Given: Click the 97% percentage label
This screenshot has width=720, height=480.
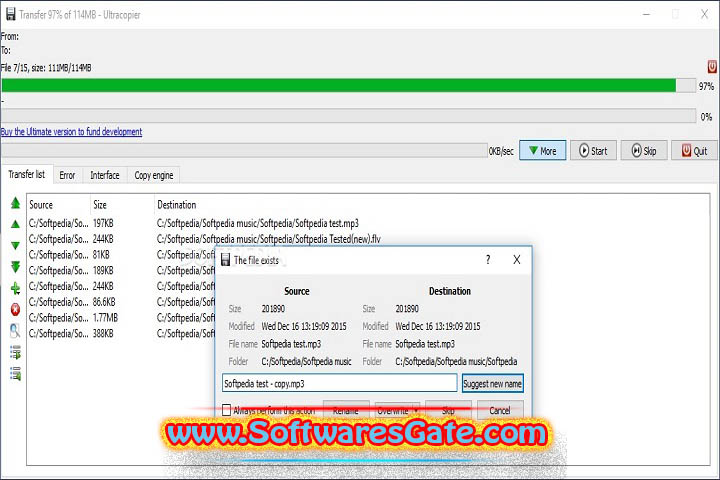Looking at the screenshot, I should click(x=706, y=86).
